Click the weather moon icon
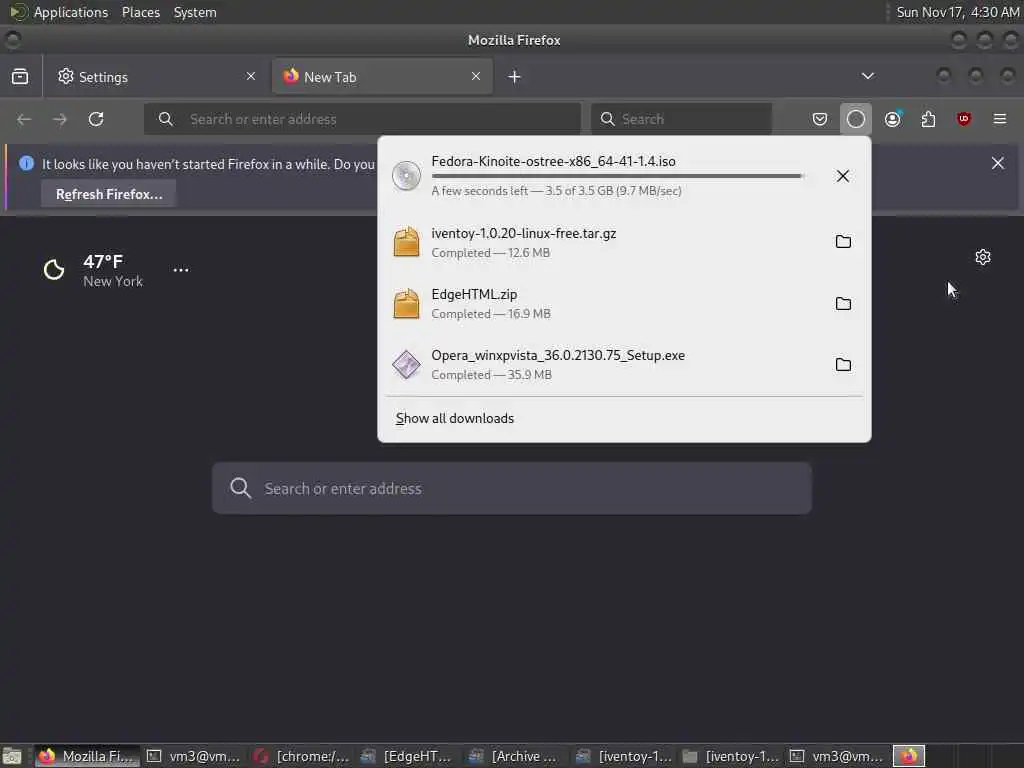The height and width of the screenshot is (768, 1024). 54,270
